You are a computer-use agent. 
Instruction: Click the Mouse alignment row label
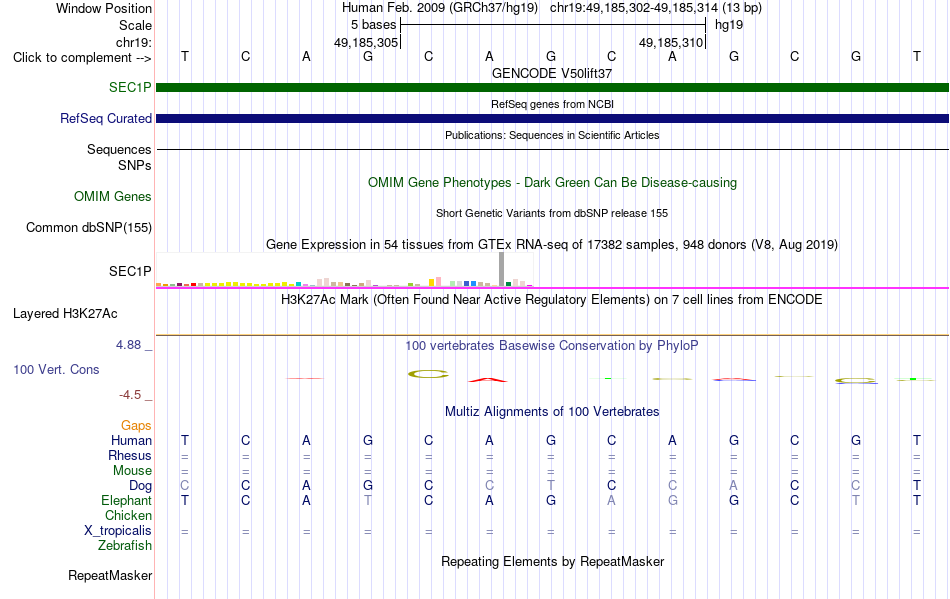point(133,471)
